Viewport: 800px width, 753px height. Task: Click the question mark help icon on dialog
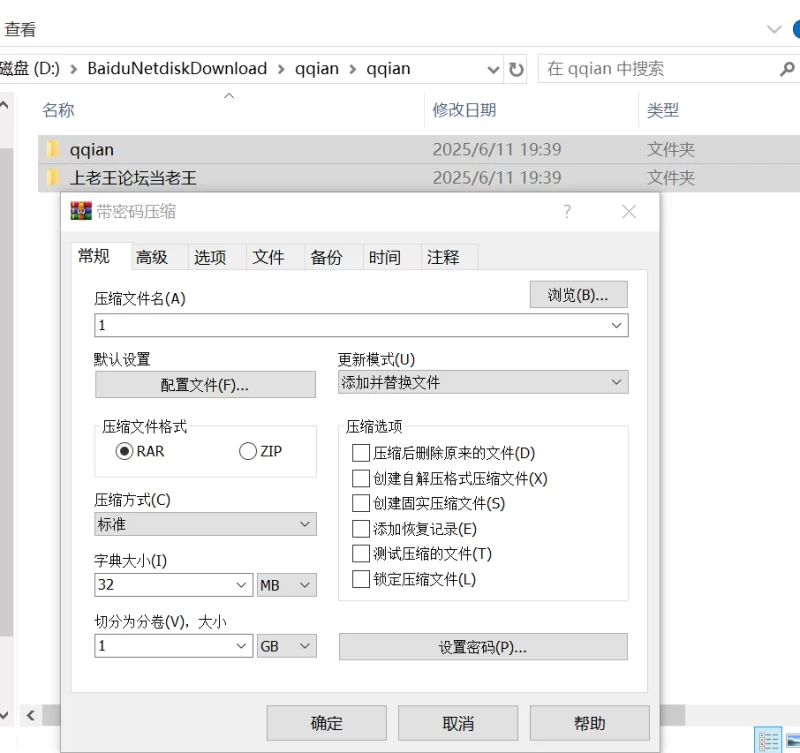pyautogui.click(x=566, y=211)
